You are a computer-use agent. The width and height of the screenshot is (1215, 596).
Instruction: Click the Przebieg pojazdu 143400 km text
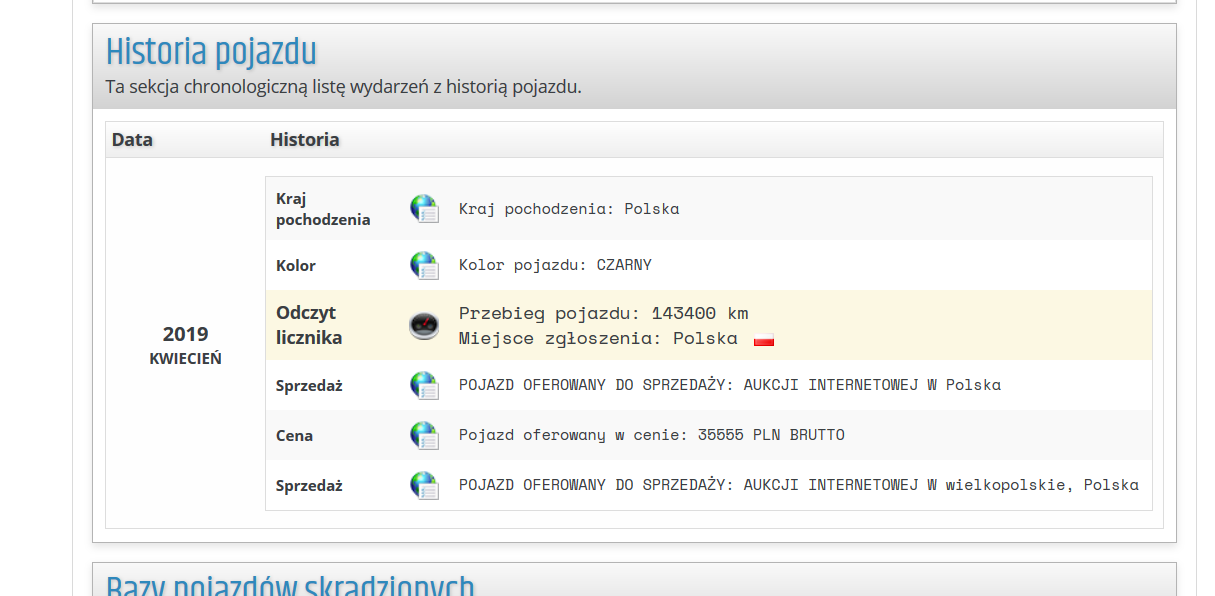[603, 313]
